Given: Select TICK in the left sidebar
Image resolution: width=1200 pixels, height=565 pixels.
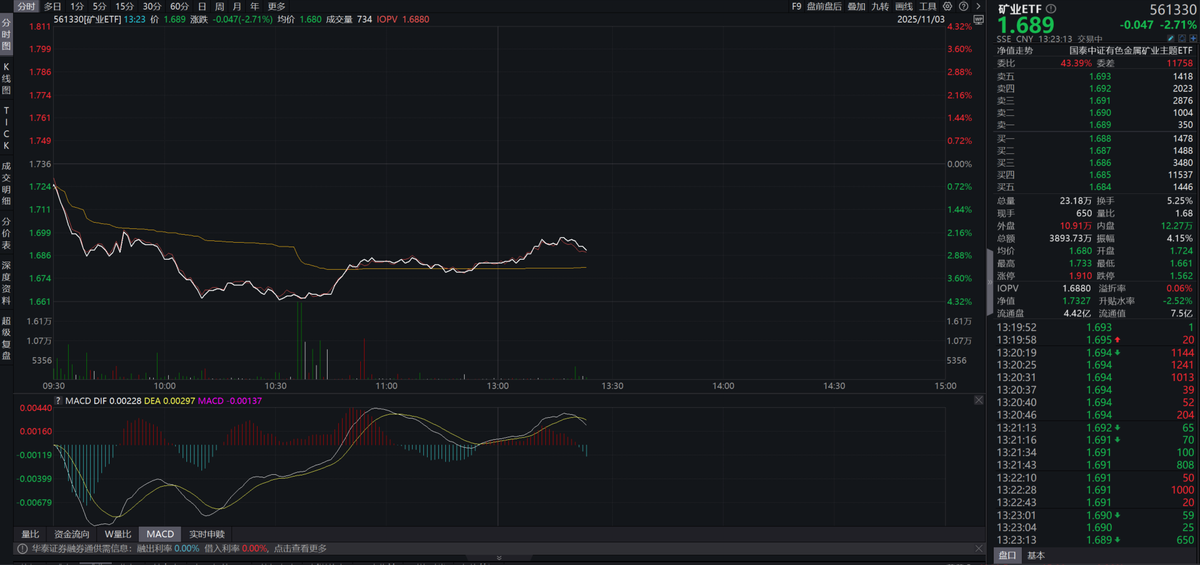Looking at the screenshot, I should [6, 126].
